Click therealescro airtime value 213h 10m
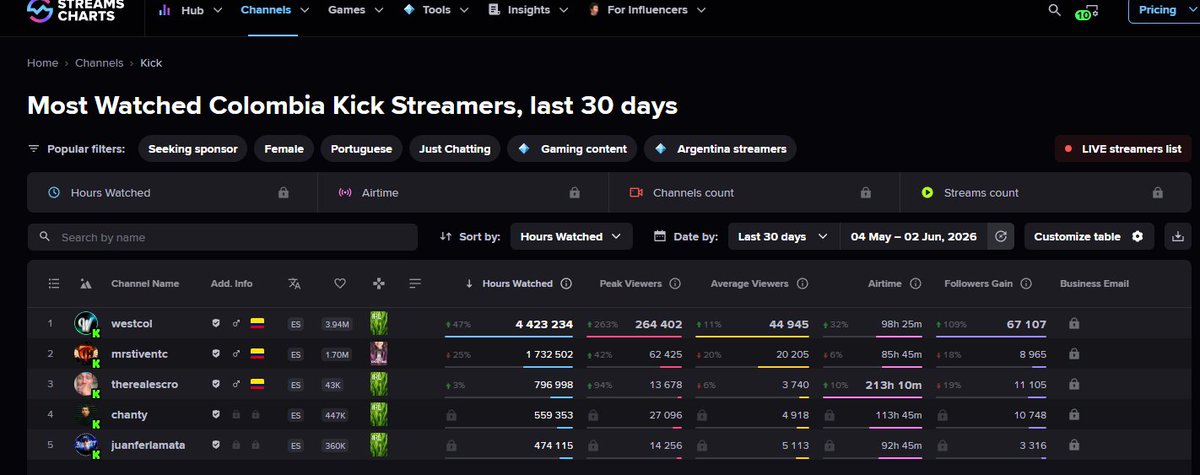The image size is (1200, 475). (x=895, y=385)
